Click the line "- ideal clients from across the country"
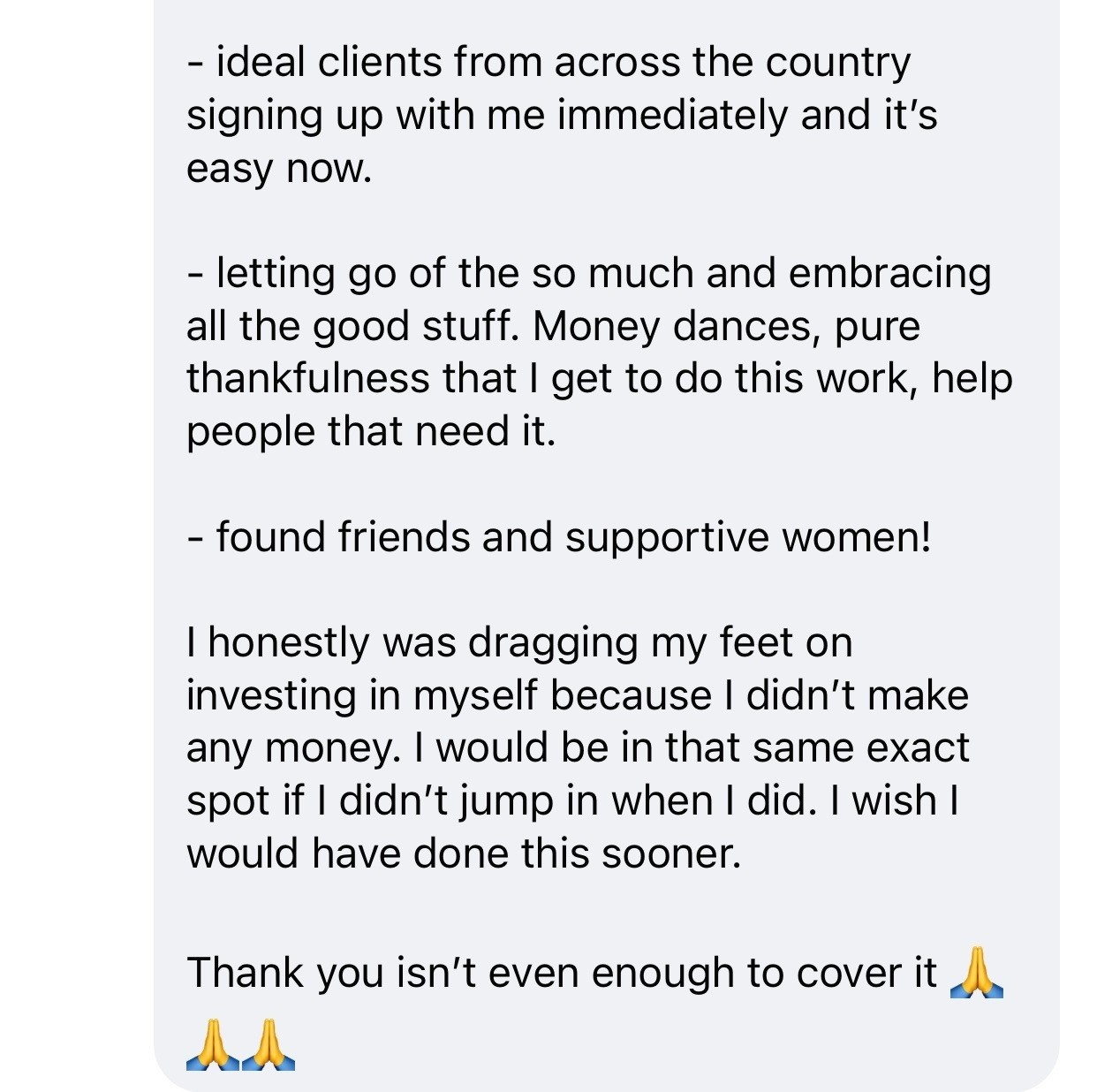 click(548, 63)
